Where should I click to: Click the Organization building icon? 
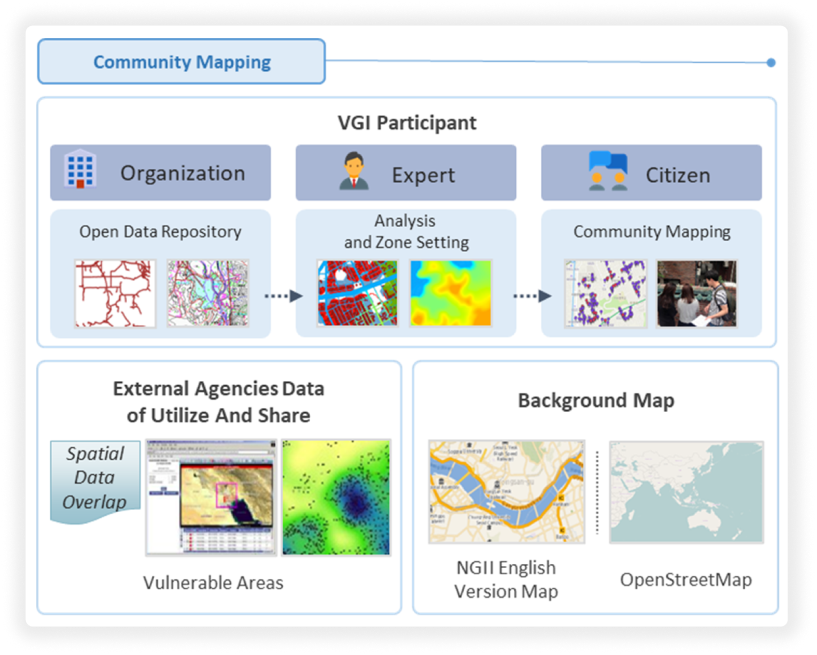81,172
